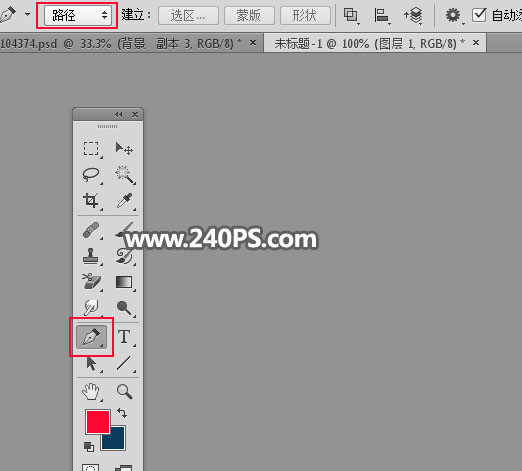Select the Move tool
Viewport: 522px width, 471px height.
pos(124,148)
